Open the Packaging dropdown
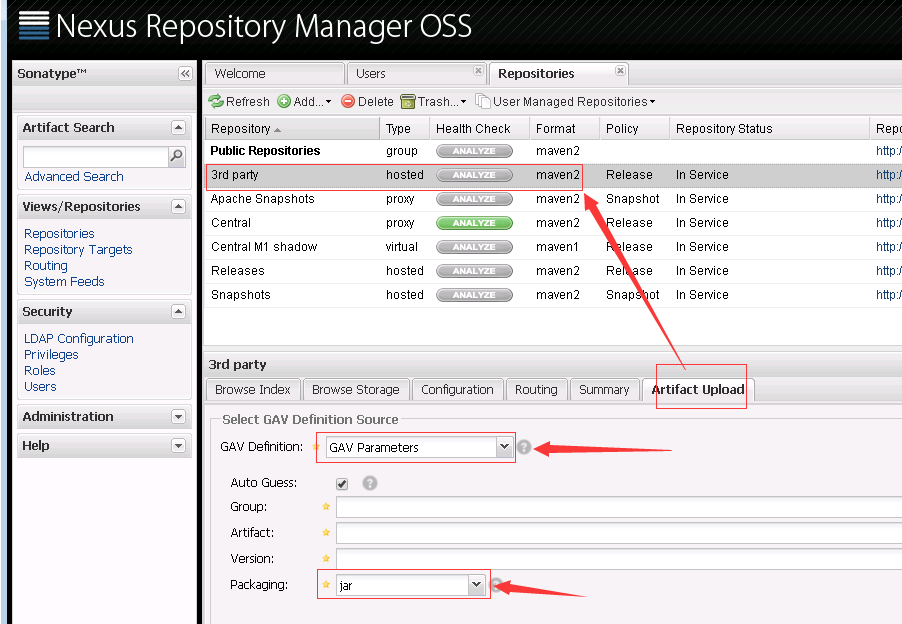 point(476,585)
